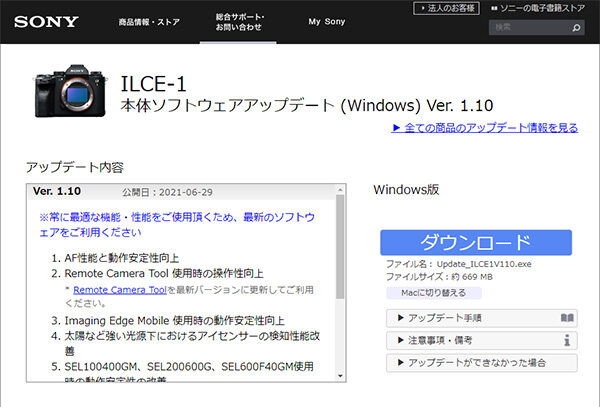Click the search magnifier icon
Screen dimensions: 600x407
[576, 28]
